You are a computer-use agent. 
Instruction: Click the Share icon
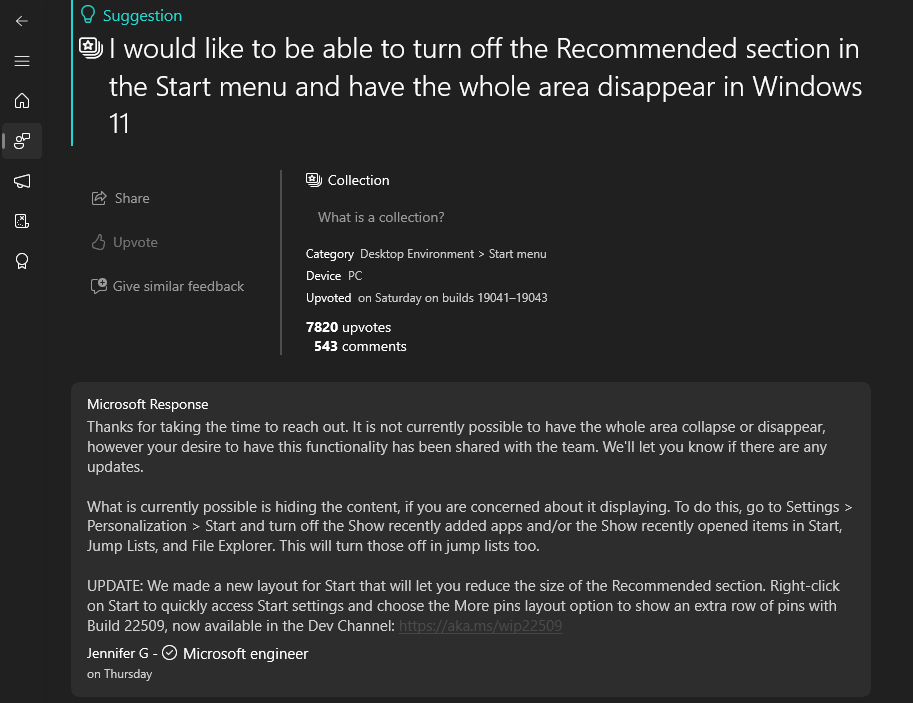coord(99,198)
